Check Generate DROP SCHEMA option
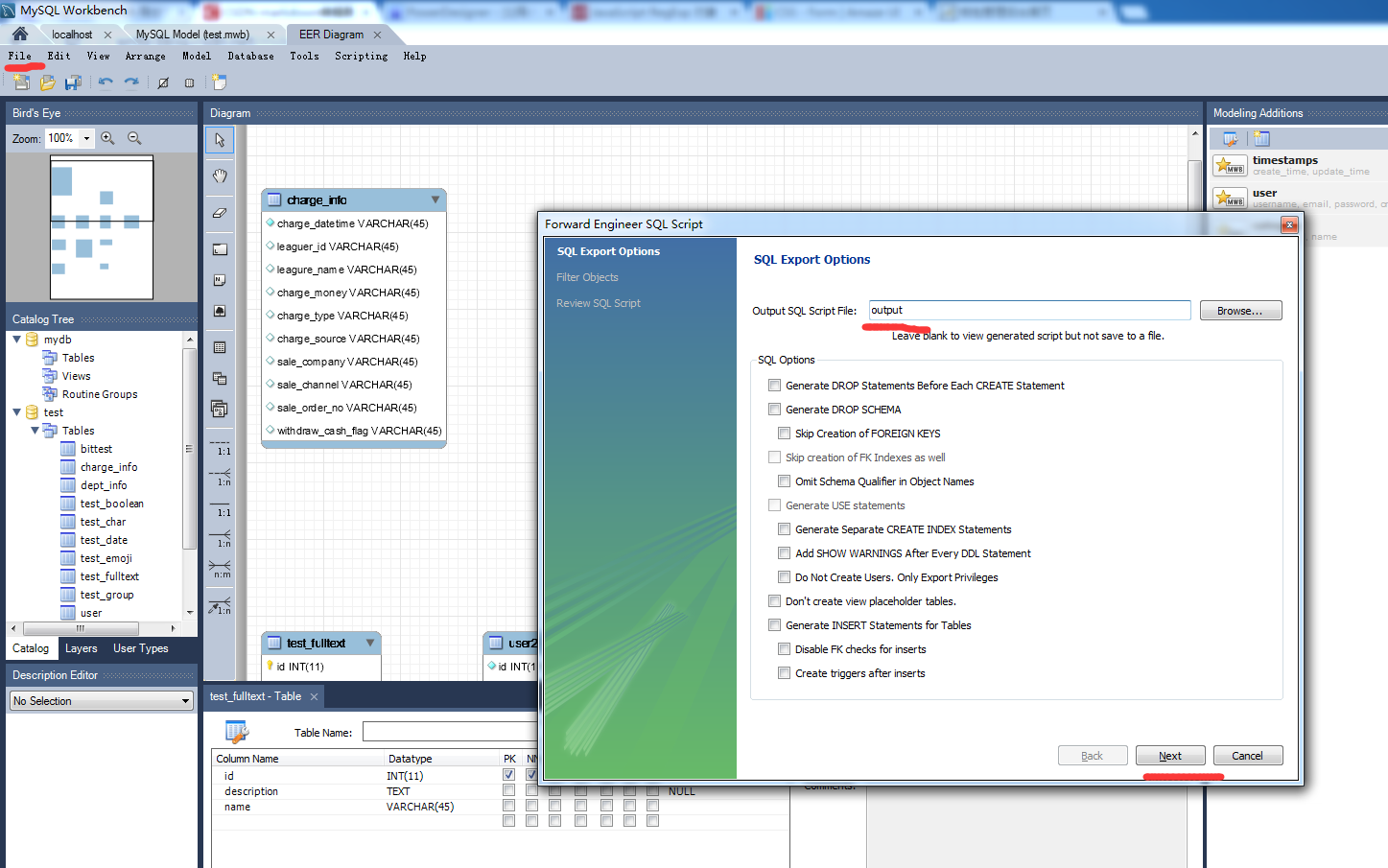 point(774,410)
